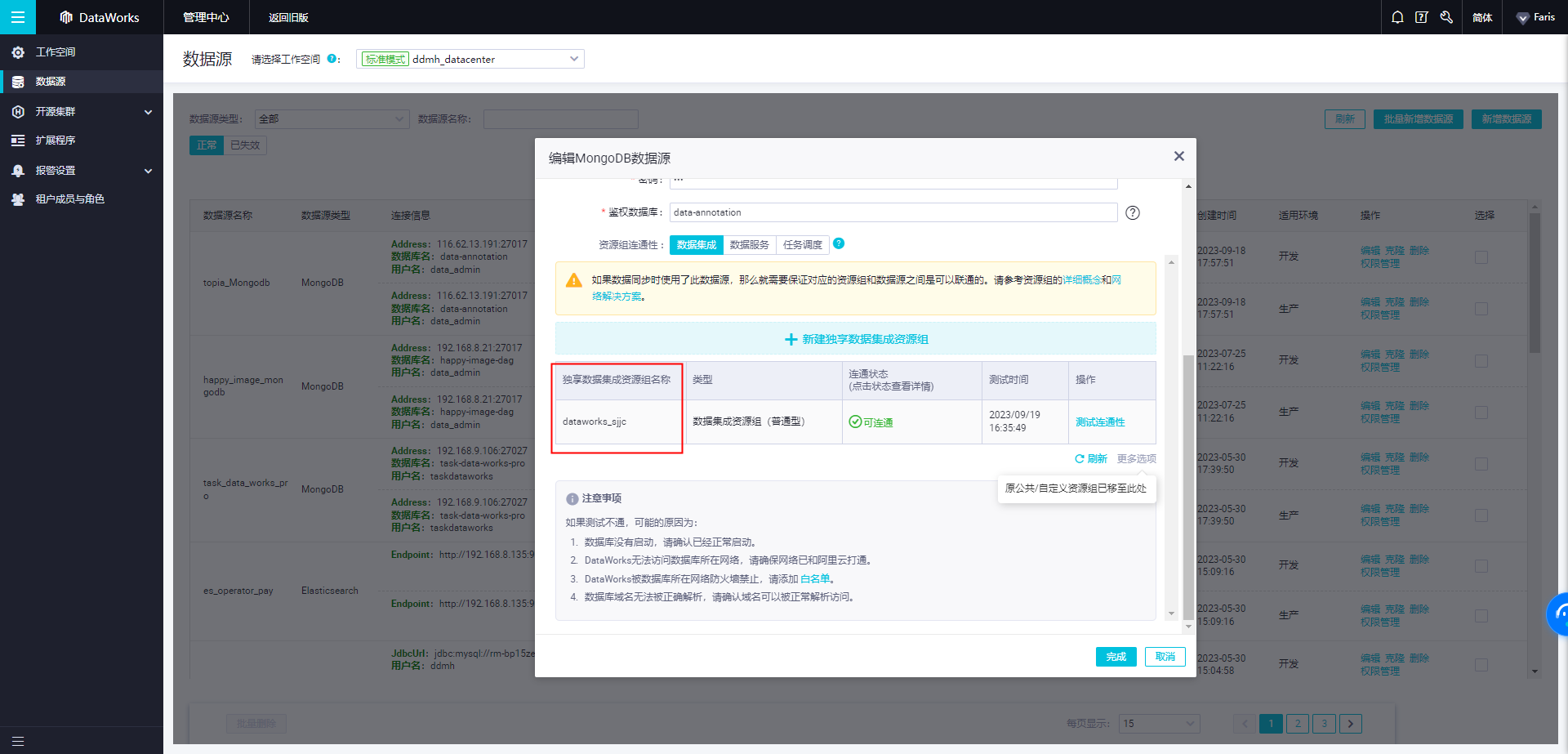Open notifications bell icon
Screen dimensions: 1568x754
pos(1397,17)
